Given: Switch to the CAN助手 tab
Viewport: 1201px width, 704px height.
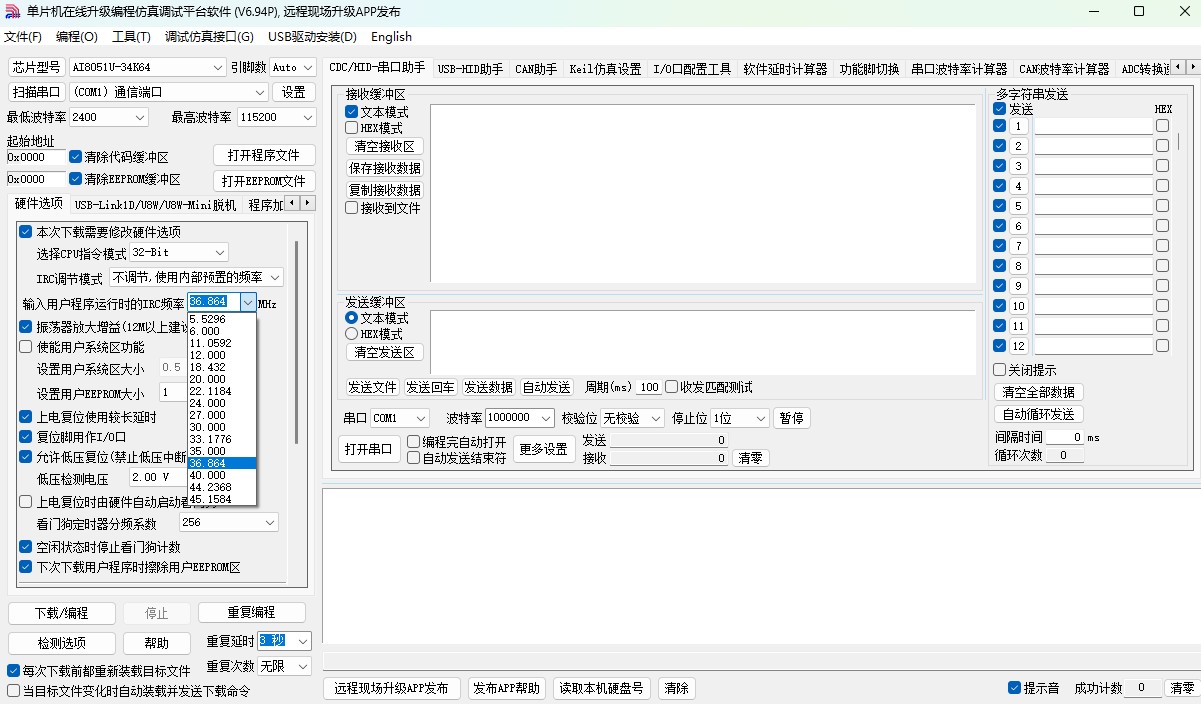Looking at the screenshot, I should 536,69.
